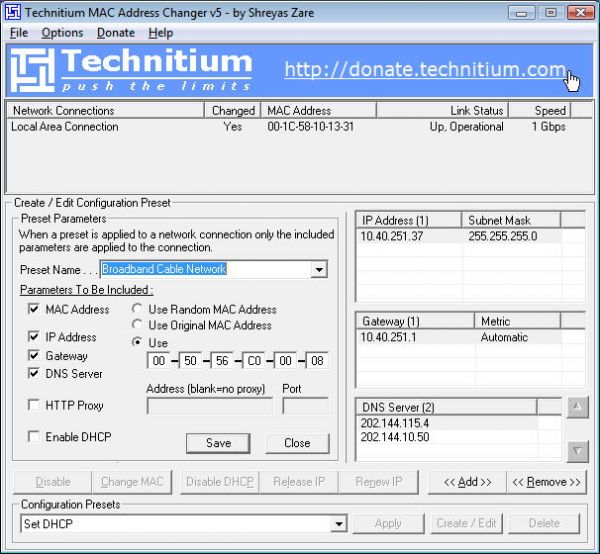Click the Delete preset button
600x554 pixels.
544,523
